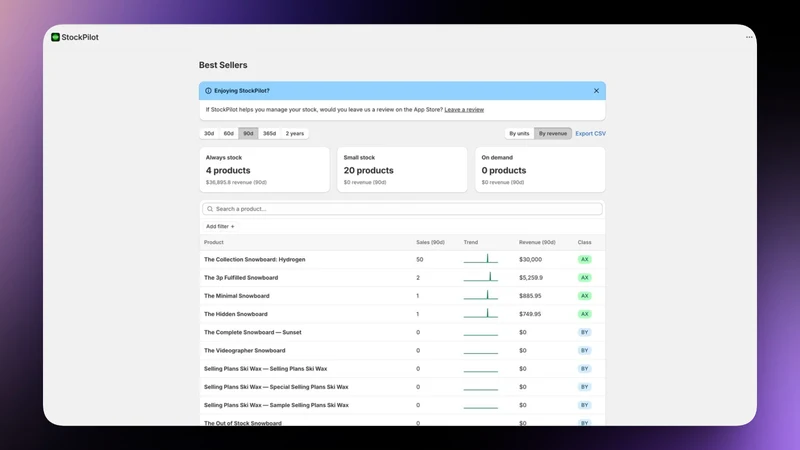Click the $30,000 revenue value

pos(530,259)
